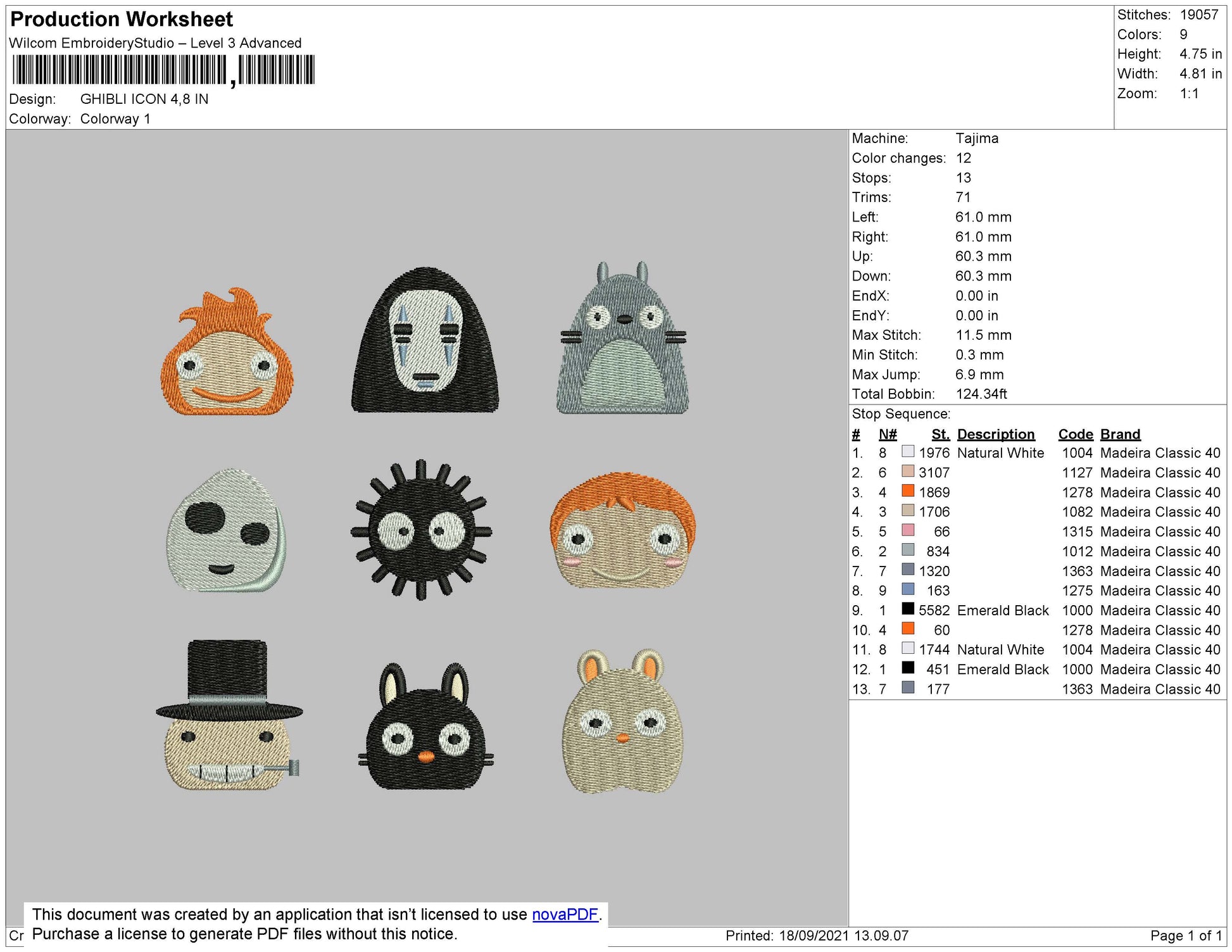Click the Stitches count 19057 value
1232x952 pixels.
coord(1198,15)
